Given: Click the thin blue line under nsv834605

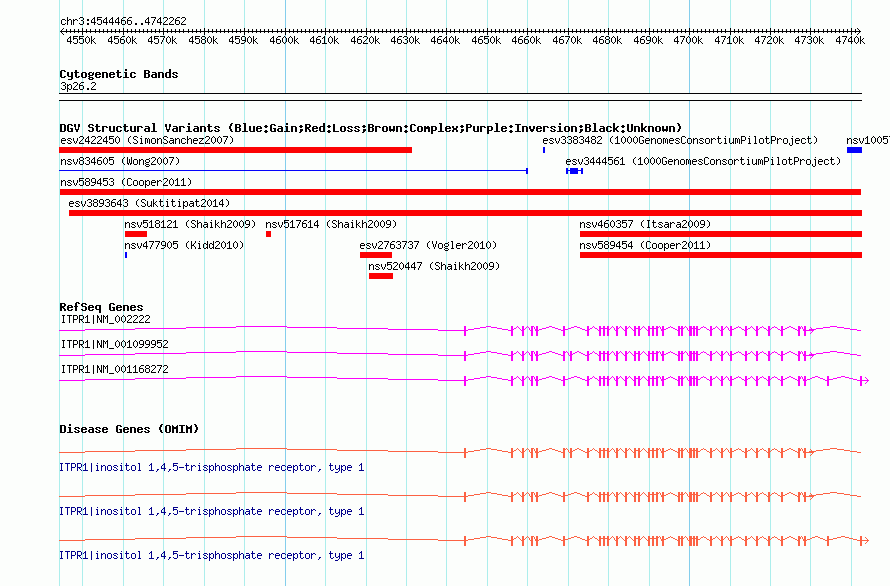Looking at the screenshot, I should click(293, 171).
